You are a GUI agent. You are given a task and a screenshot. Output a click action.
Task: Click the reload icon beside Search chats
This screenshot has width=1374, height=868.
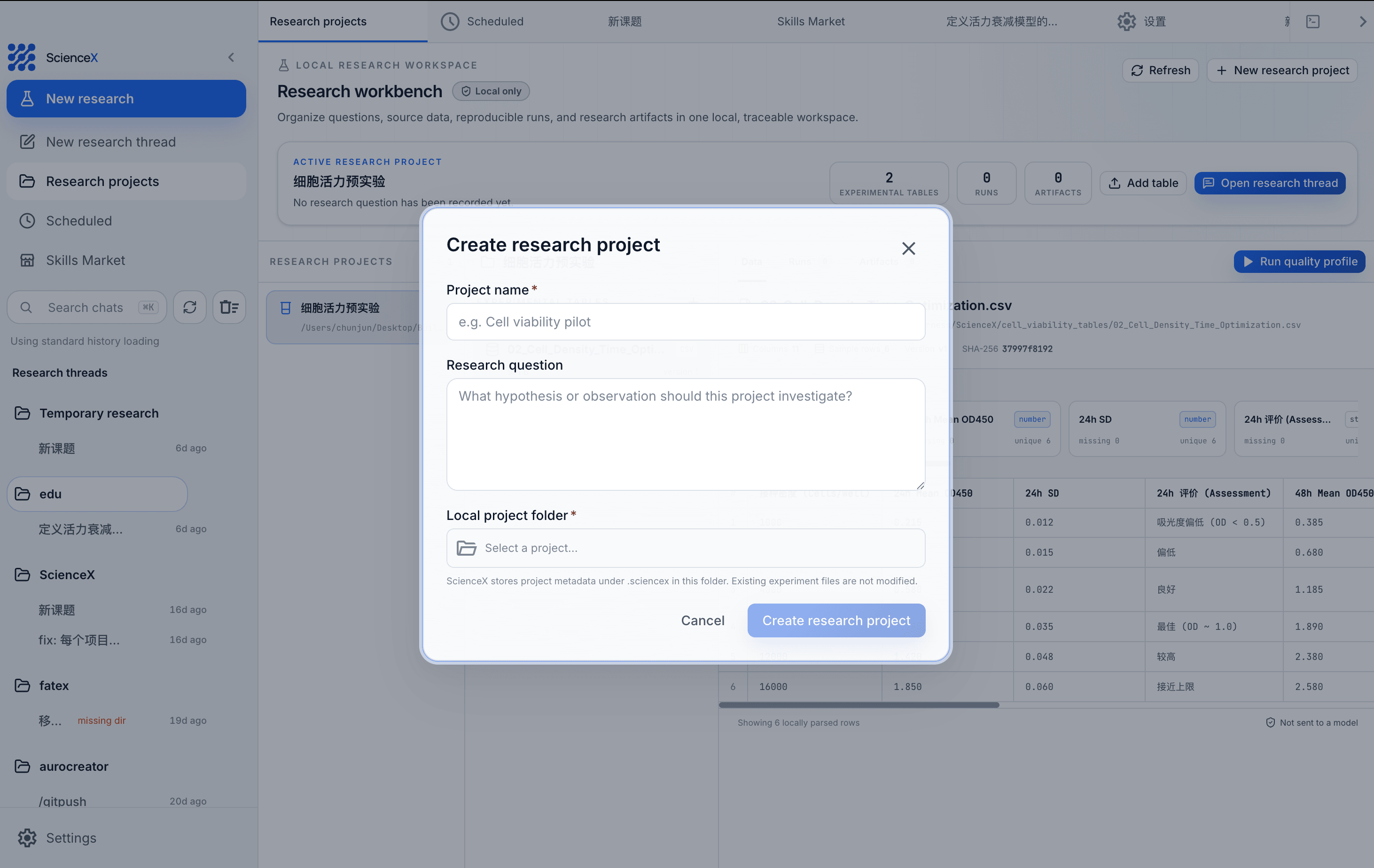pos(189,307)
